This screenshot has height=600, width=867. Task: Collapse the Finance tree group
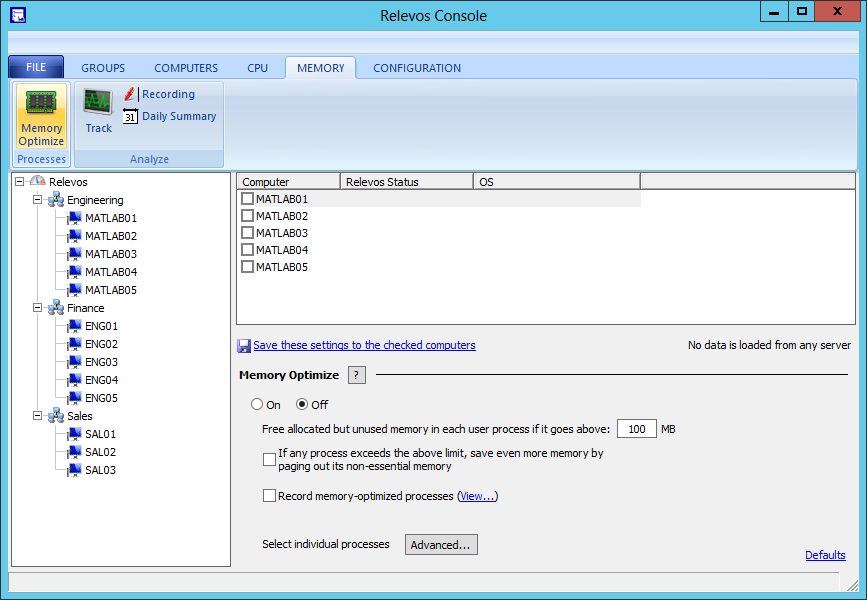point(38,307)
